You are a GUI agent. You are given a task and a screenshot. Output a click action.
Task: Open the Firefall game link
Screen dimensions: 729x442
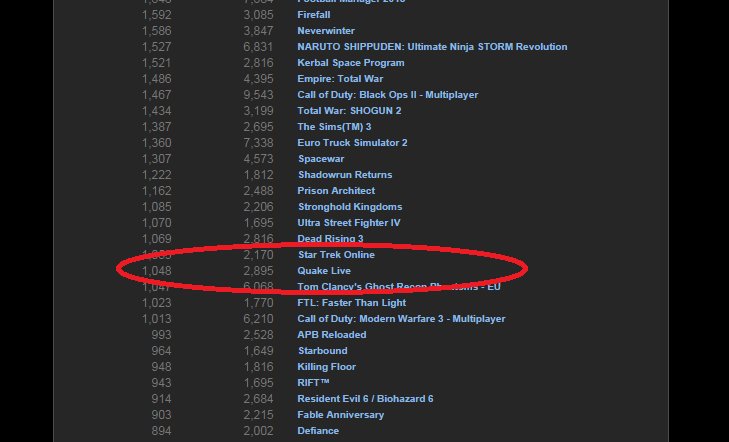[317, 15]
